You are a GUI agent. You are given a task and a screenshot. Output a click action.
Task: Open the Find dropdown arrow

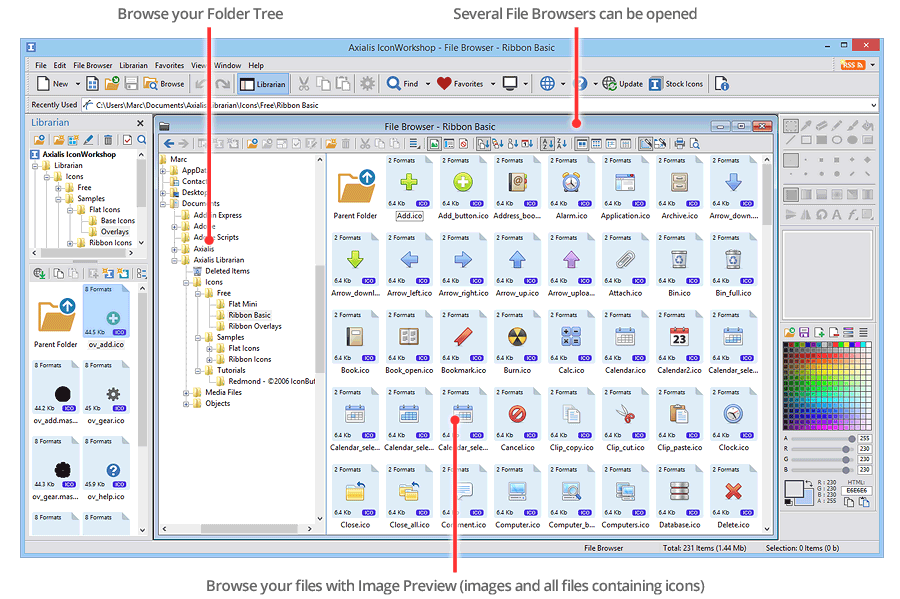tap(428, 84)
